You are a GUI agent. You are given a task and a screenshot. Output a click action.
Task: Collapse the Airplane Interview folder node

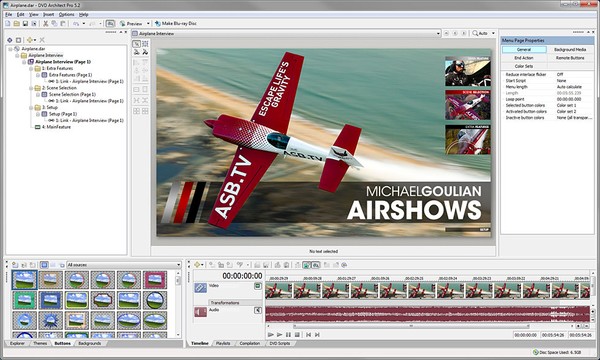click(17, 55)
